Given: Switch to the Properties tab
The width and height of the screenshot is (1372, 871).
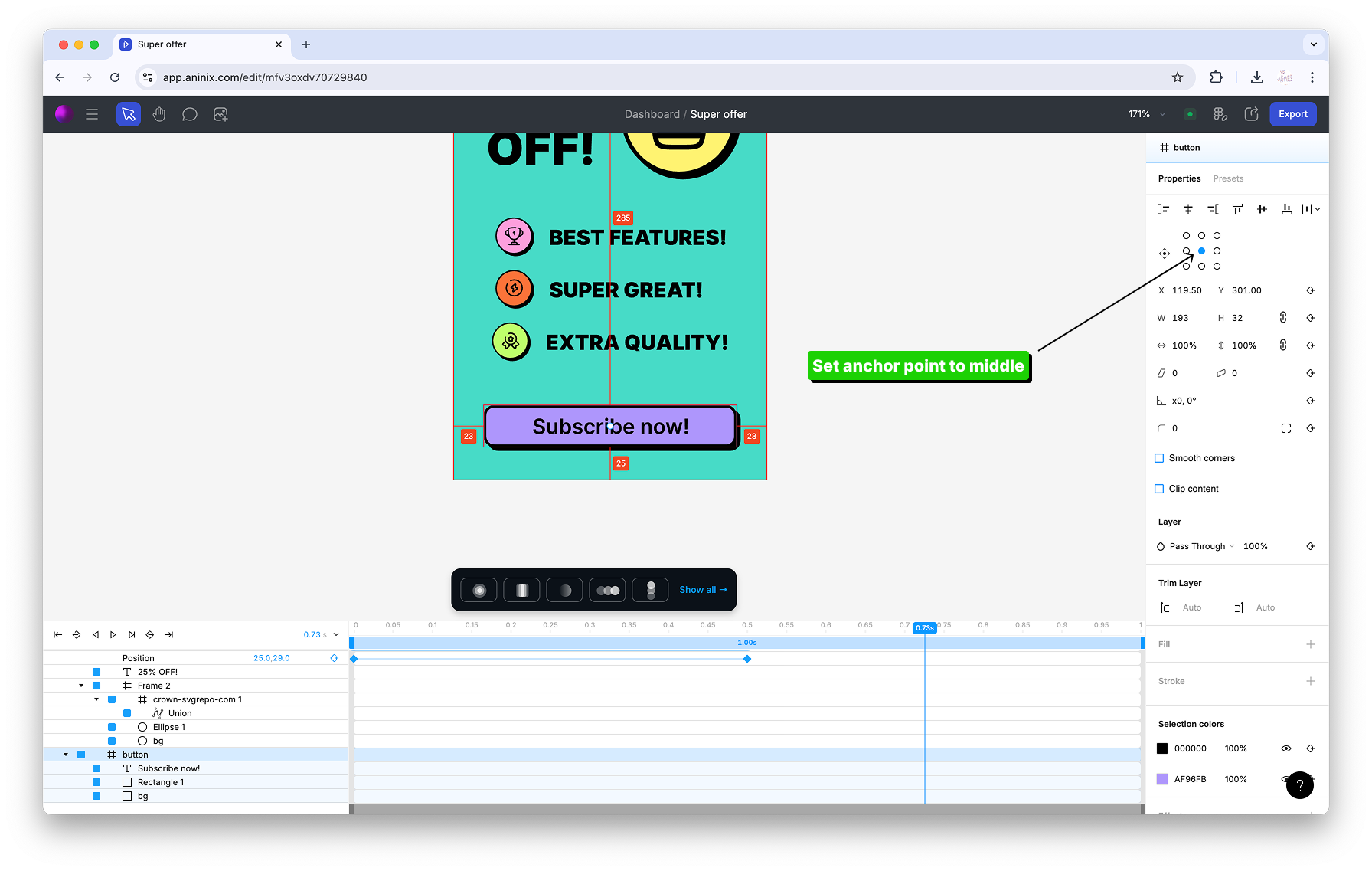Looking at the screenshot, I should coord(1179,178).
